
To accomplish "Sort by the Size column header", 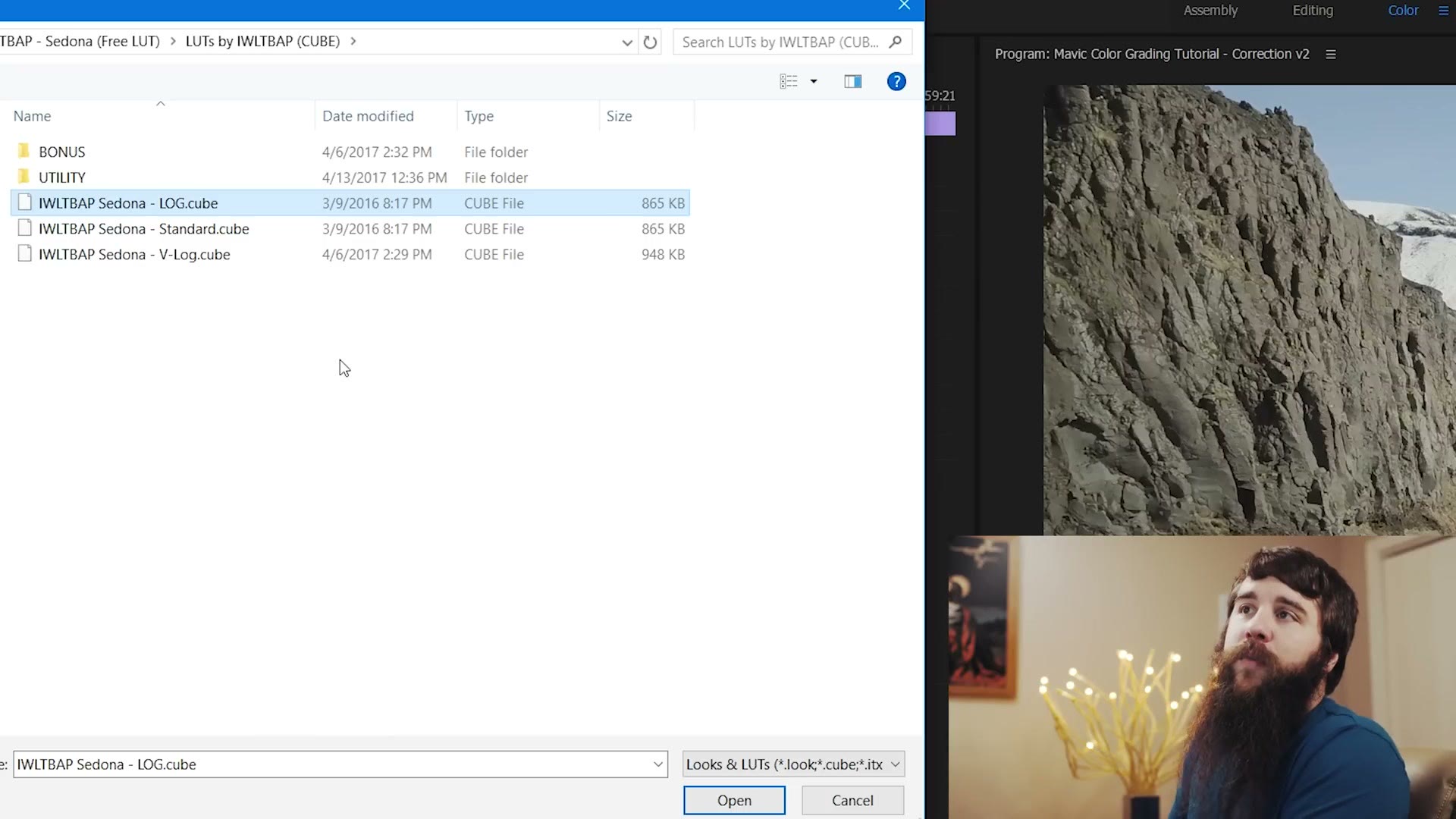I will click(x=619, y=116).
